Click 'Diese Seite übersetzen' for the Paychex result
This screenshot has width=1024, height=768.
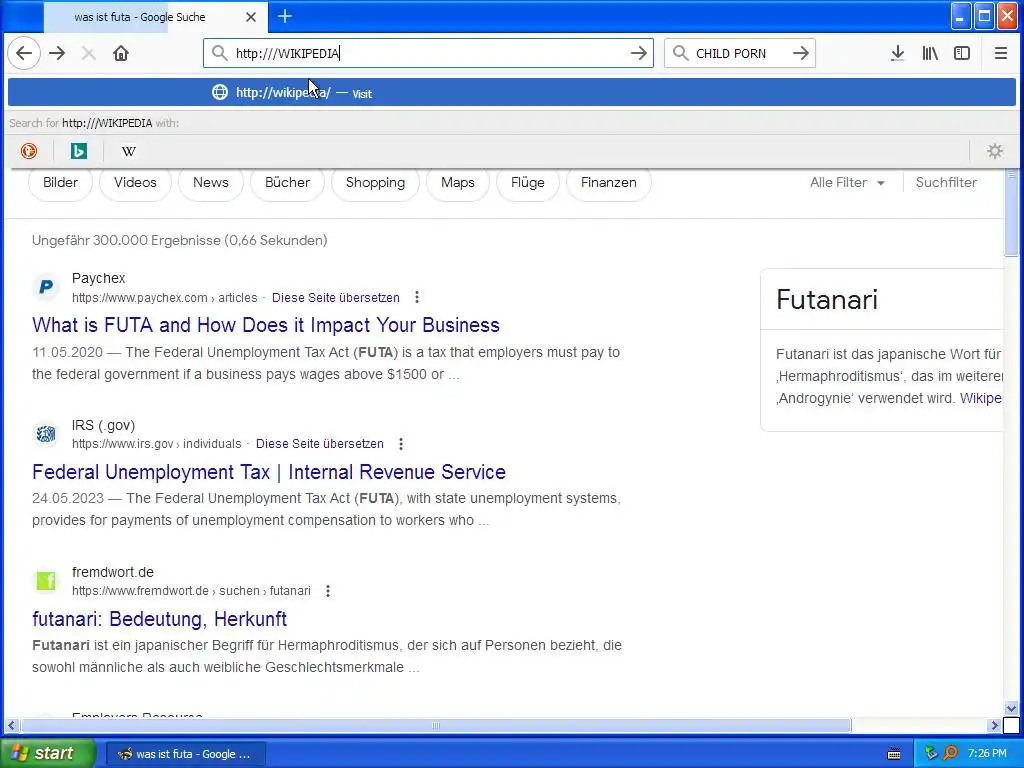point(336,298)
